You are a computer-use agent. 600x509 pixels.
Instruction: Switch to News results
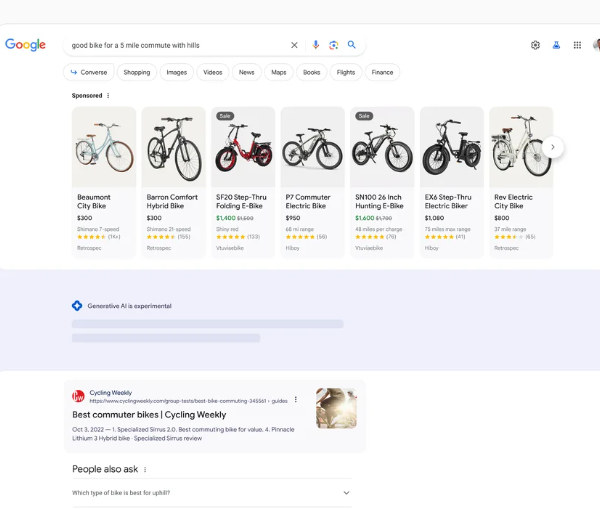[x=247, y=72]
